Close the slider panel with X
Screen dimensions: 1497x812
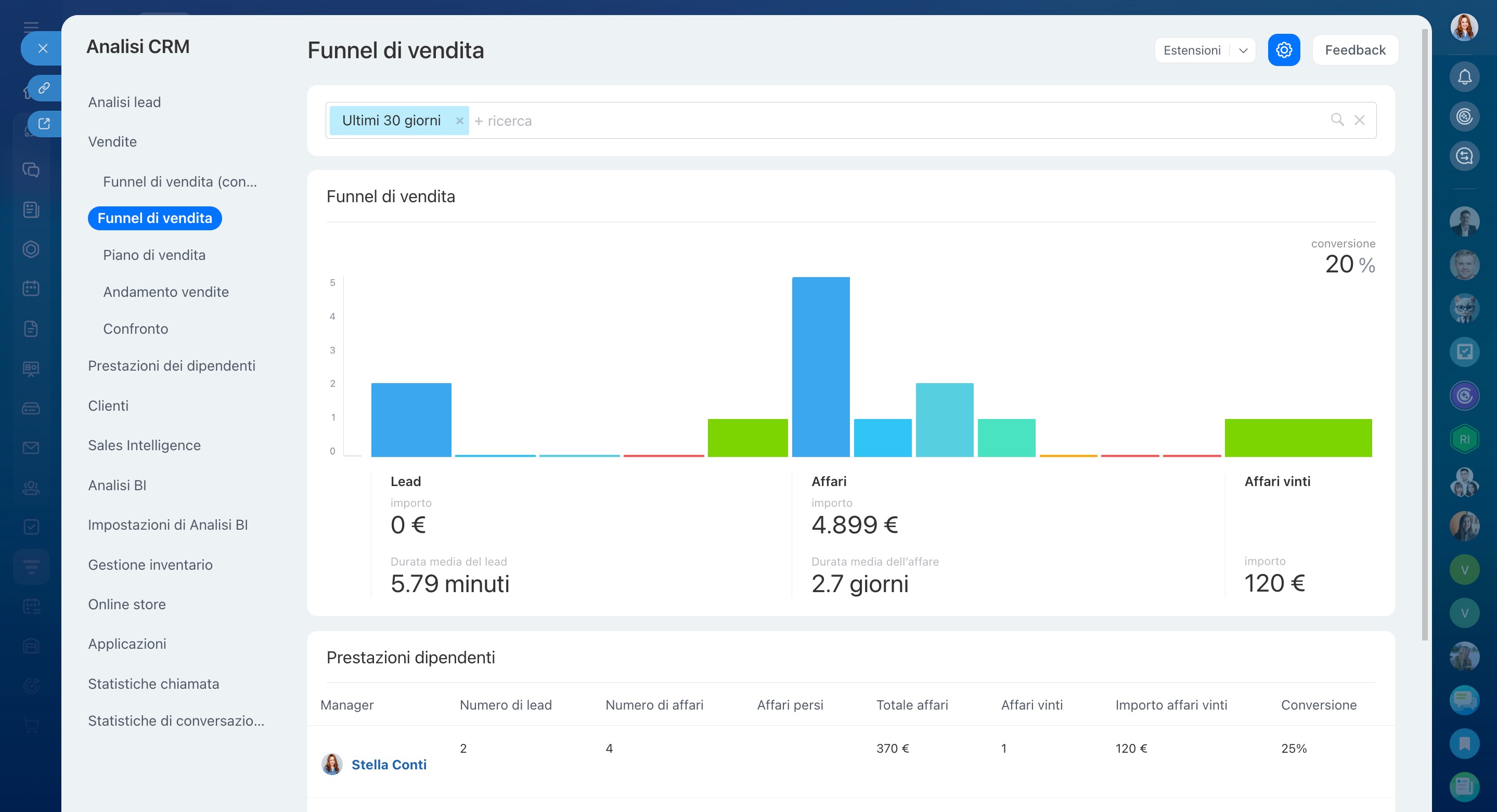point(43,49)
